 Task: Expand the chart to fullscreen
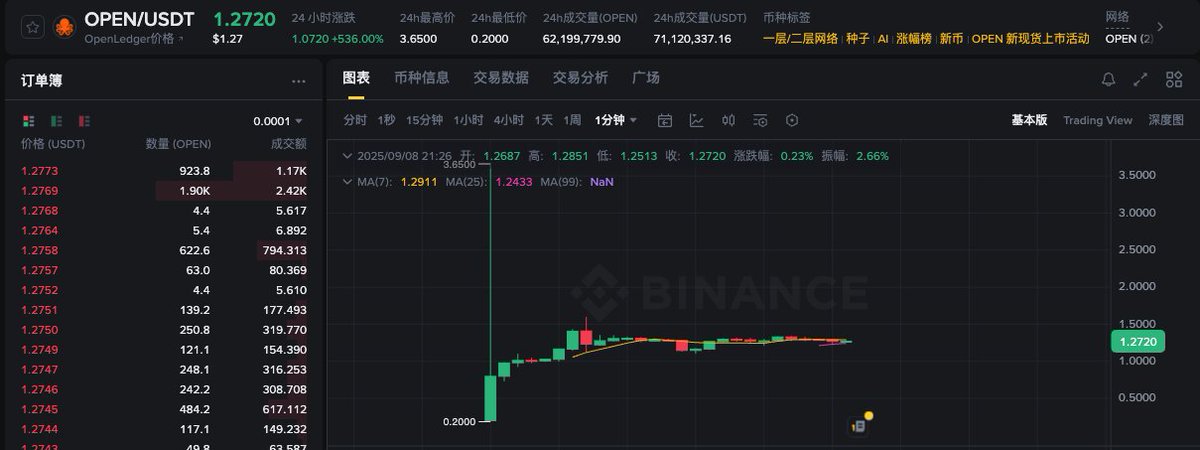[1140, 79]
